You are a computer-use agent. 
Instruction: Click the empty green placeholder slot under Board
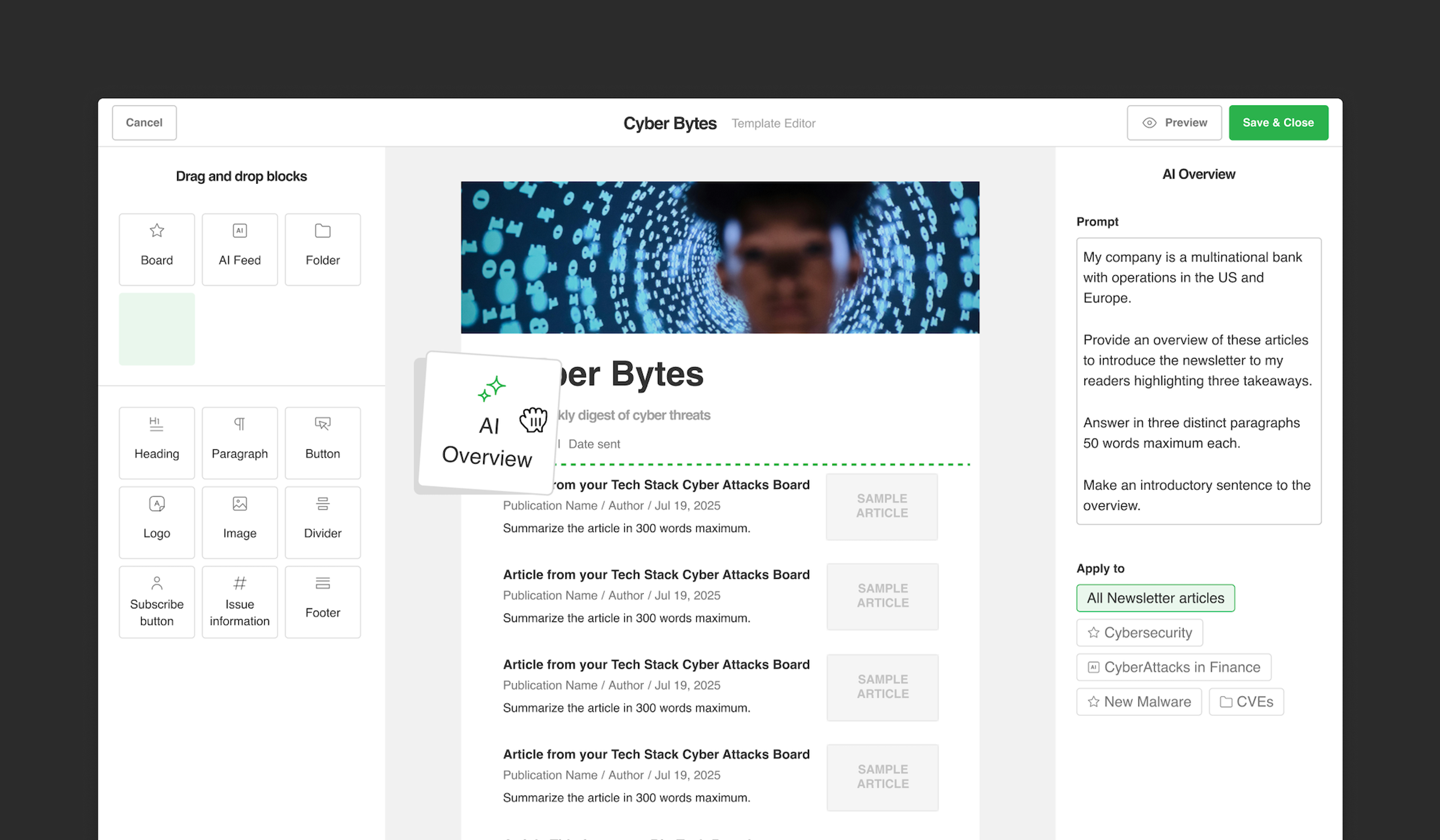click(157, 329)
